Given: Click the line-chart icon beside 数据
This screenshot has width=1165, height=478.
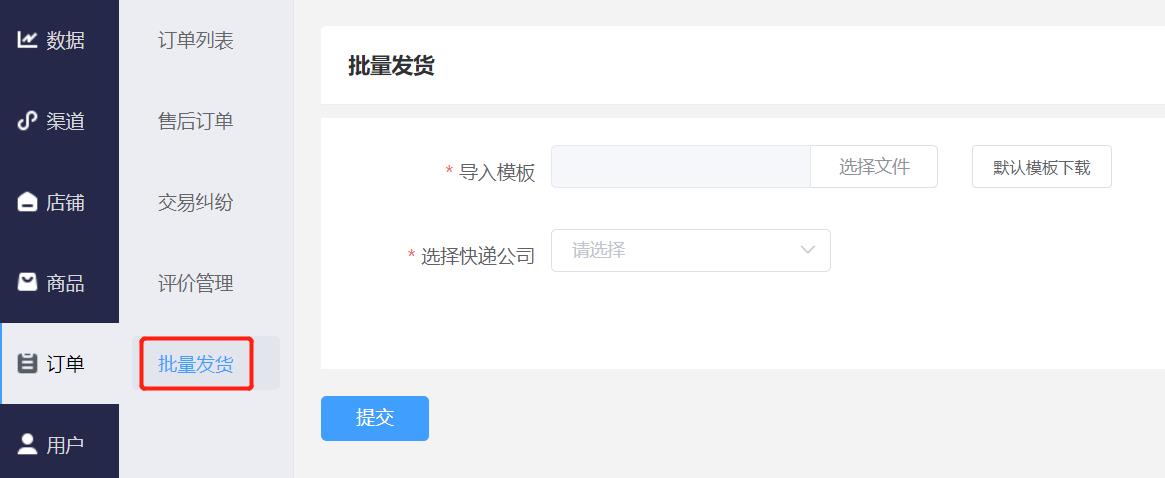Looking at the screenshot, I should 27,39.
